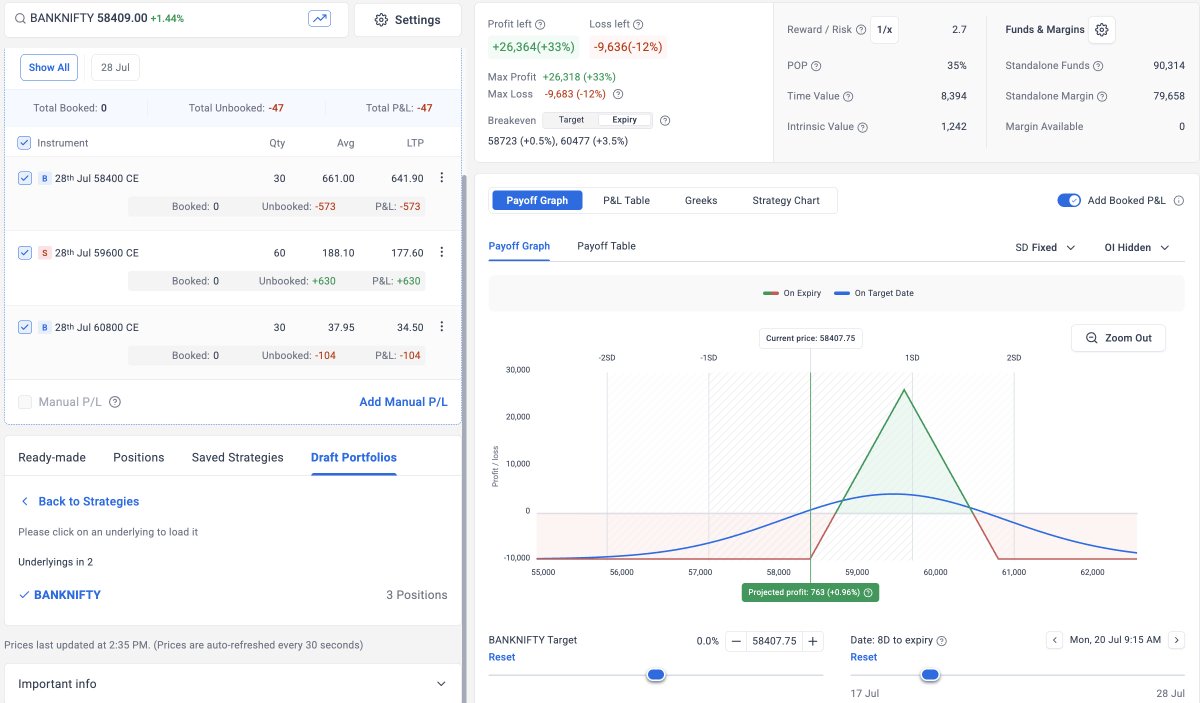1200x703 pixels.
Task: Open the three-dot menu for 58400 CE
Action: click(x=442, y=178)
